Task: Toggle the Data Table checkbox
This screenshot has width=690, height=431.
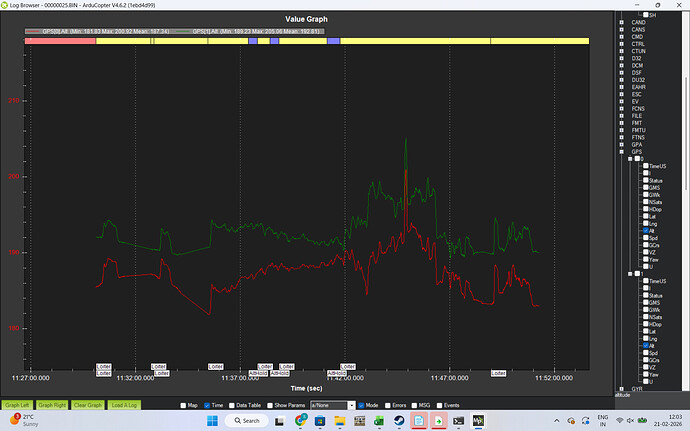Action: pyautogui.click(x=230, y=405)
